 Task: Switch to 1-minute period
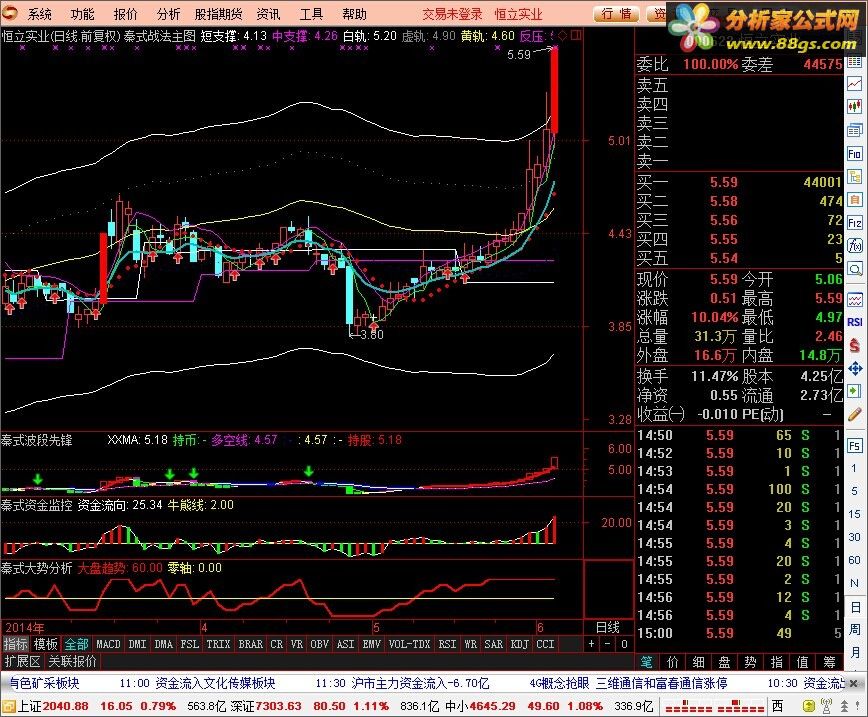[854, 468]
